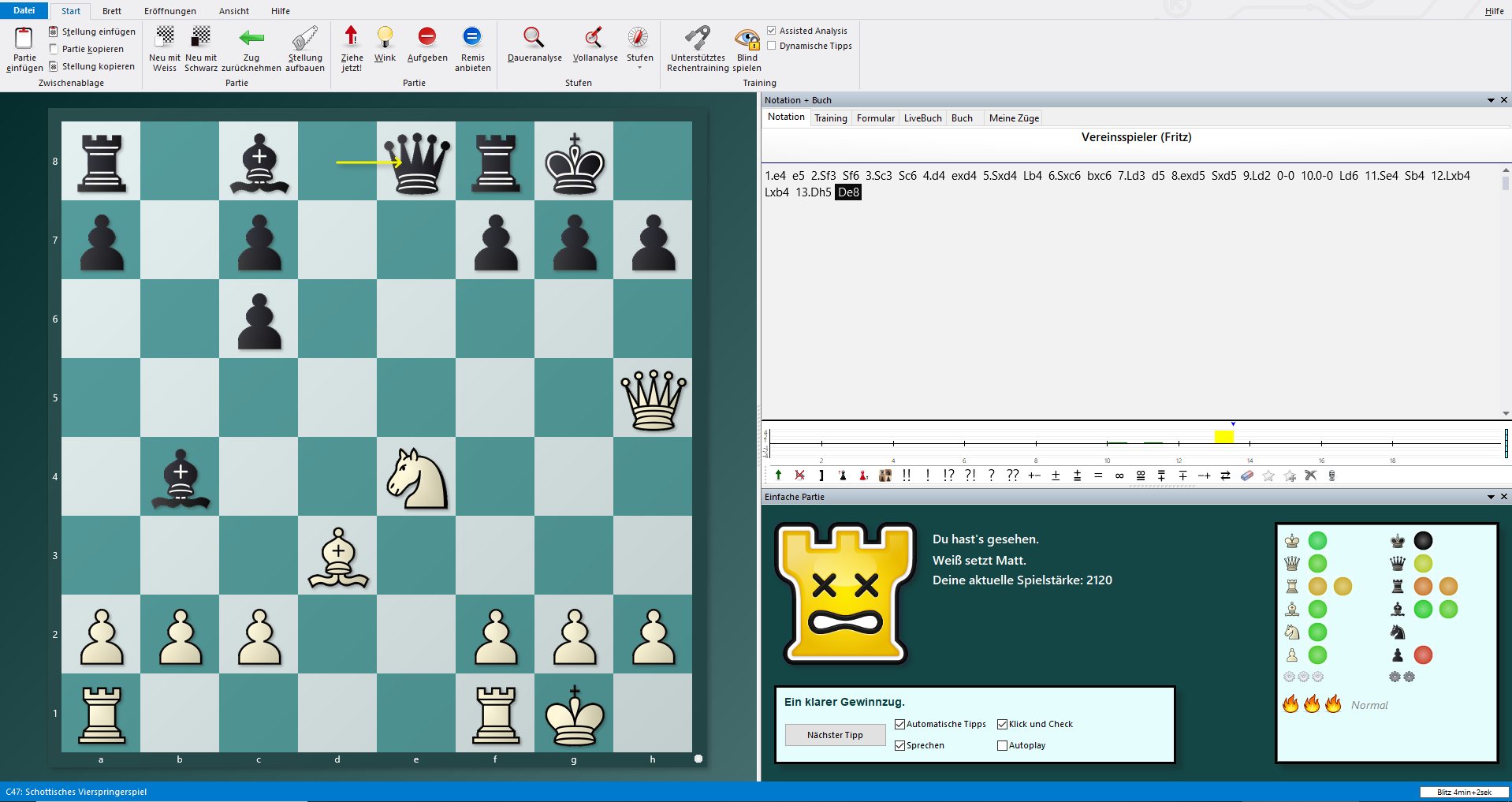This screenshot has height=802, width=1512.
Task: Click the eraser annotation icon
Action: click(x=1246, y=476)
